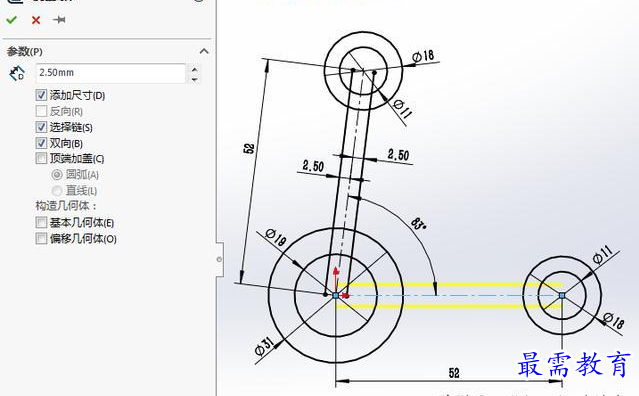This screenshot has height=396, width=639.
Task: Decrease offset distance with down spinner arrow
Action: tap(195, 79)
